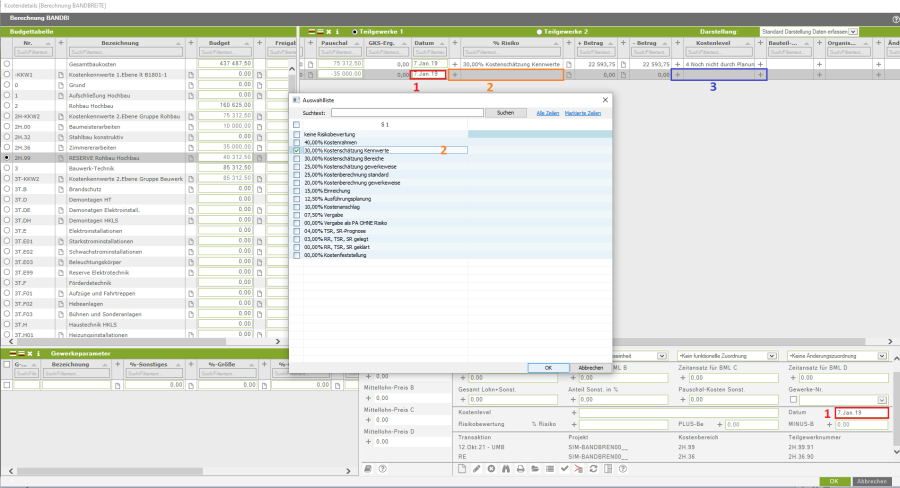Click the 'Alle Zeilen' link

click(x=547, y=113)
